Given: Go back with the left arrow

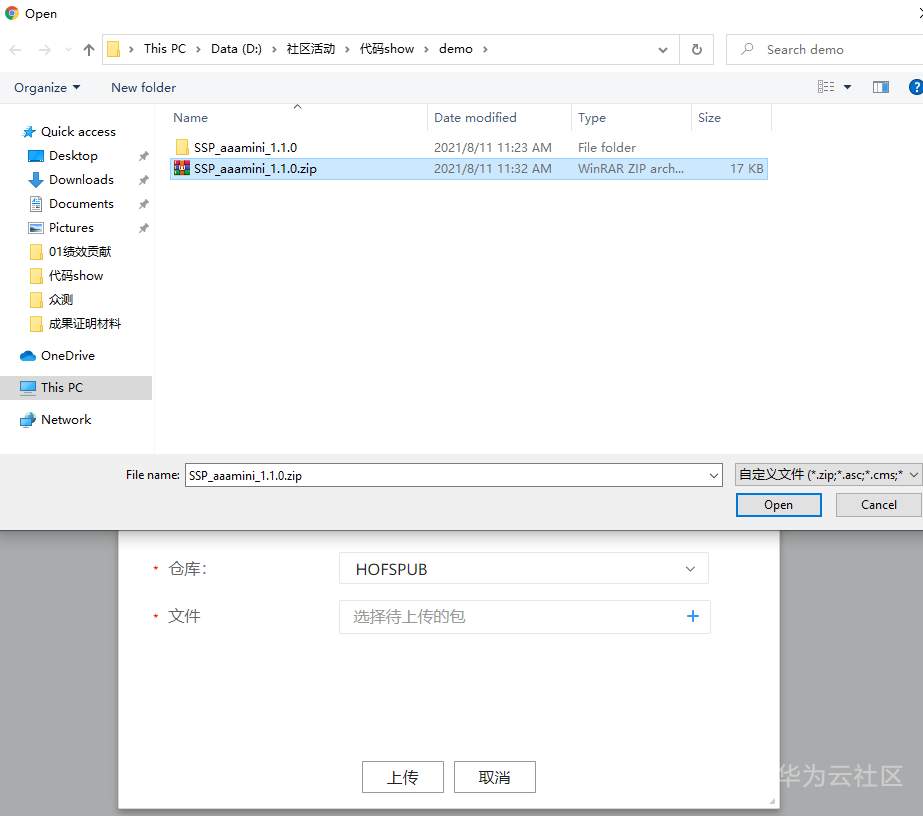Looking at the screenshot, I should coord(15,49).
